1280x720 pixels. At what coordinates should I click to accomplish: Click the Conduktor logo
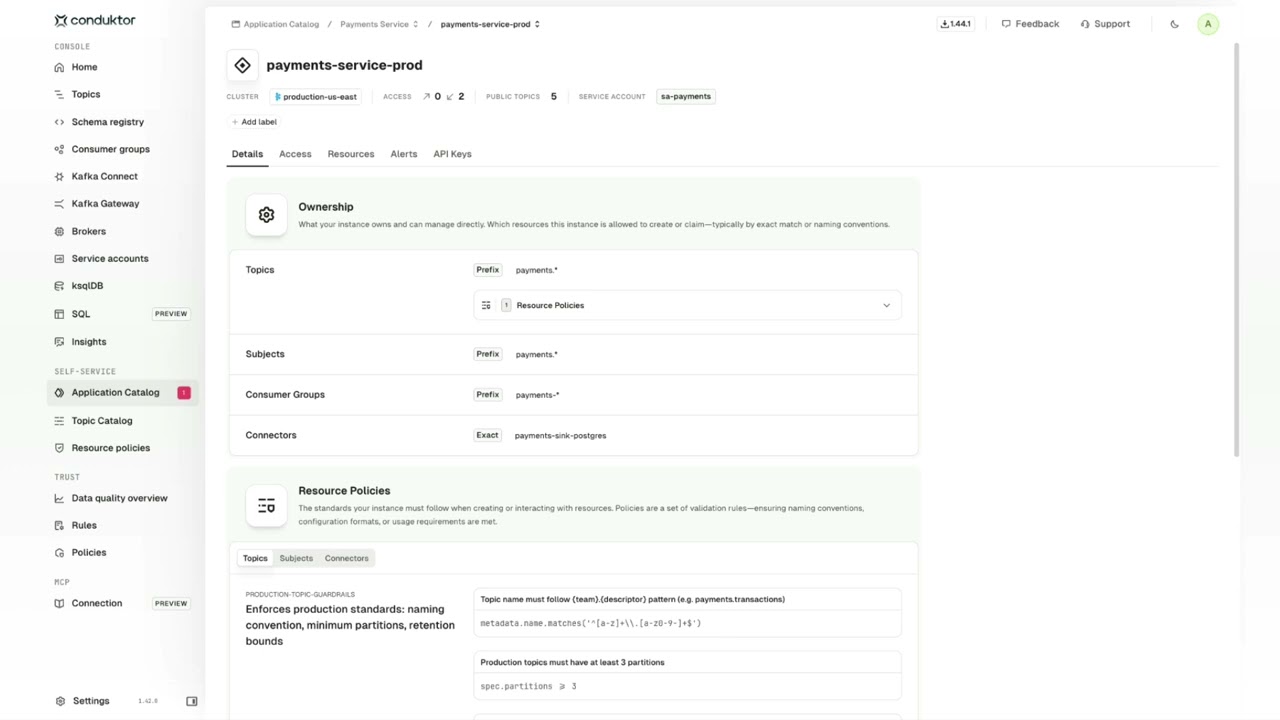[95, 20]
